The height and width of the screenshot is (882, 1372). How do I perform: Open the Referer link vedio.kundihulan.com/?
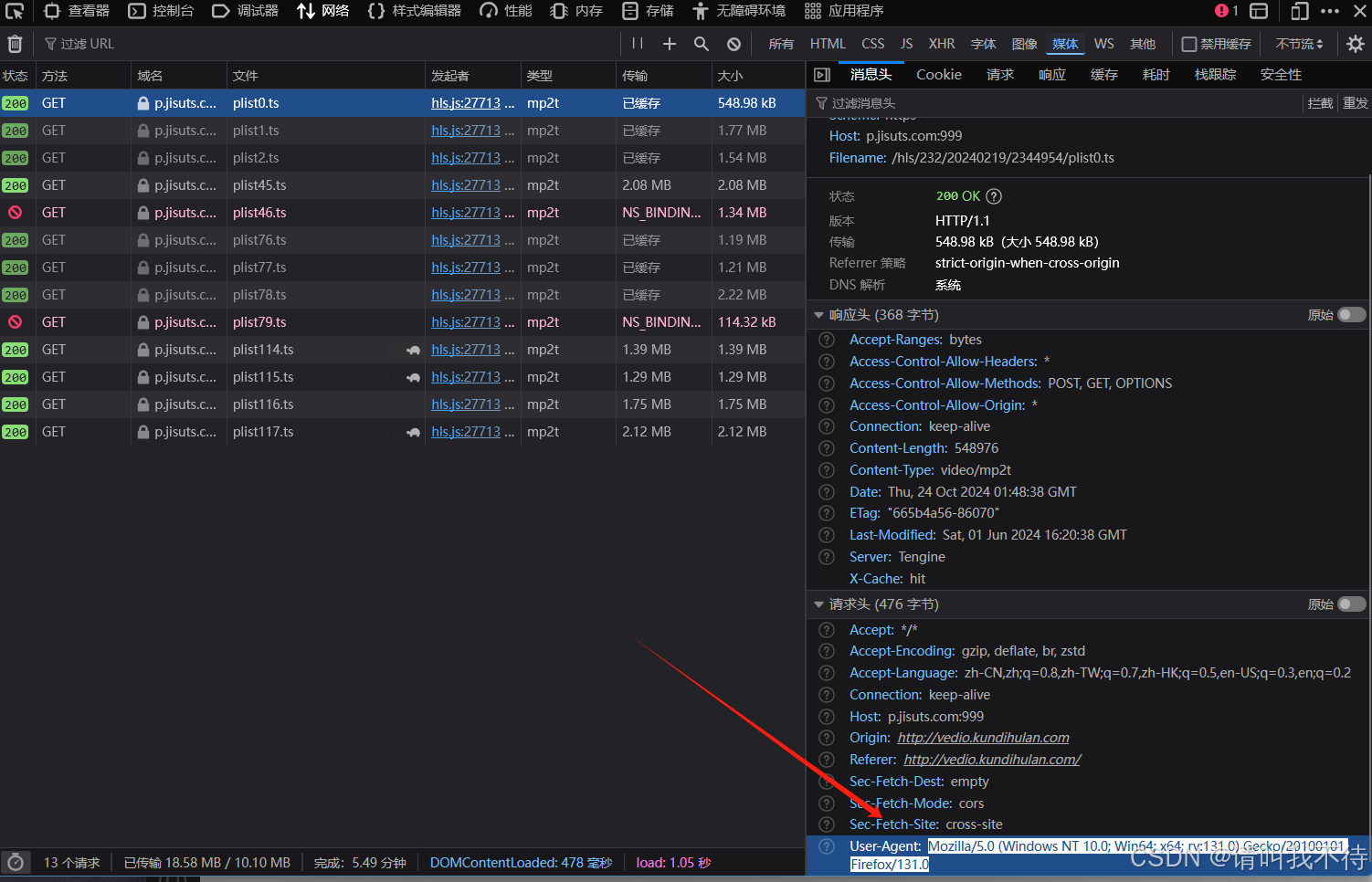[992, 760]
